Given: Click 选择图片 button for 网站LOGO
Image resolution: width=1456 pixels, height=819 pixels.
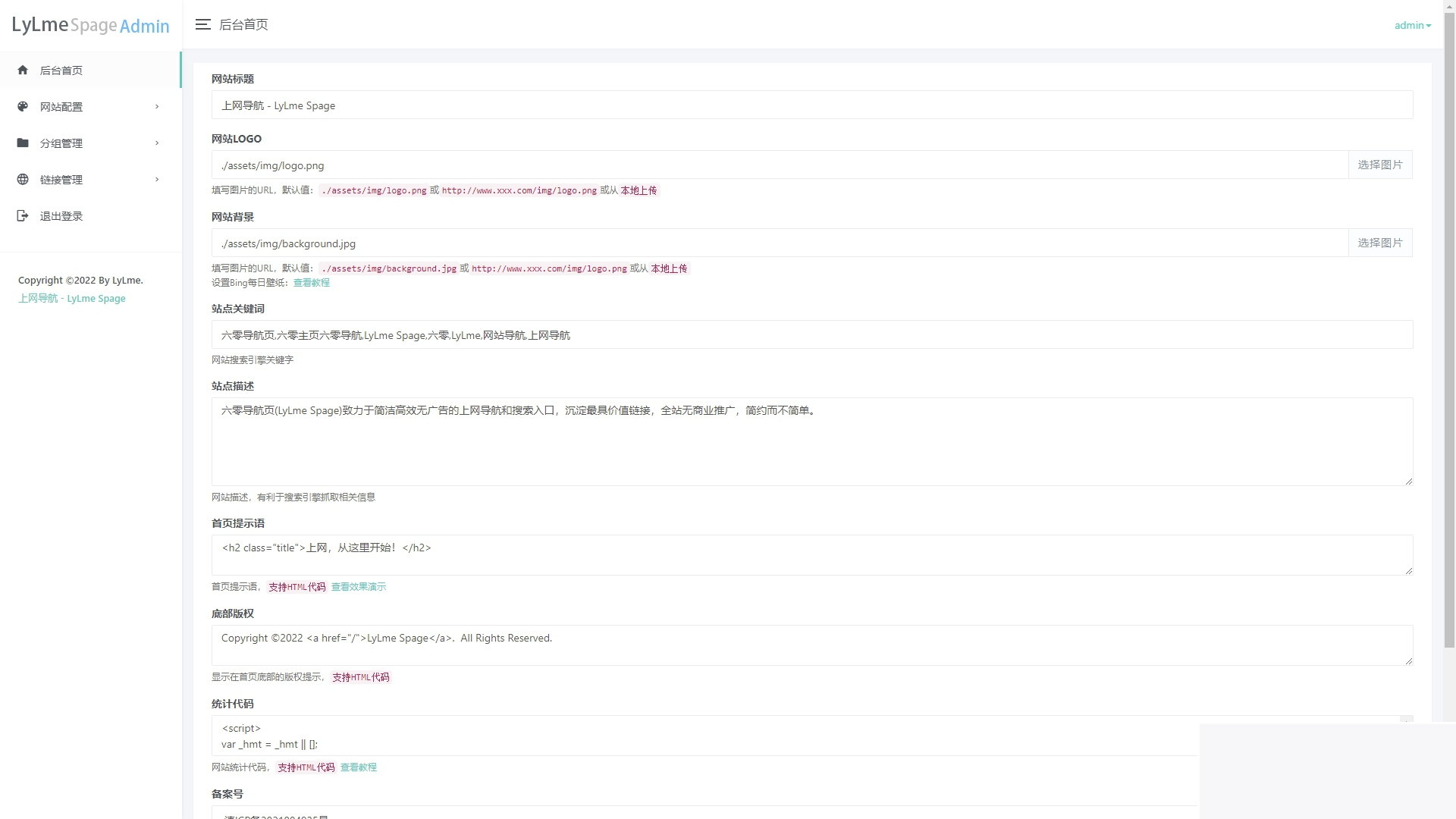Looking at the screenshot, I should point(1379,165).
